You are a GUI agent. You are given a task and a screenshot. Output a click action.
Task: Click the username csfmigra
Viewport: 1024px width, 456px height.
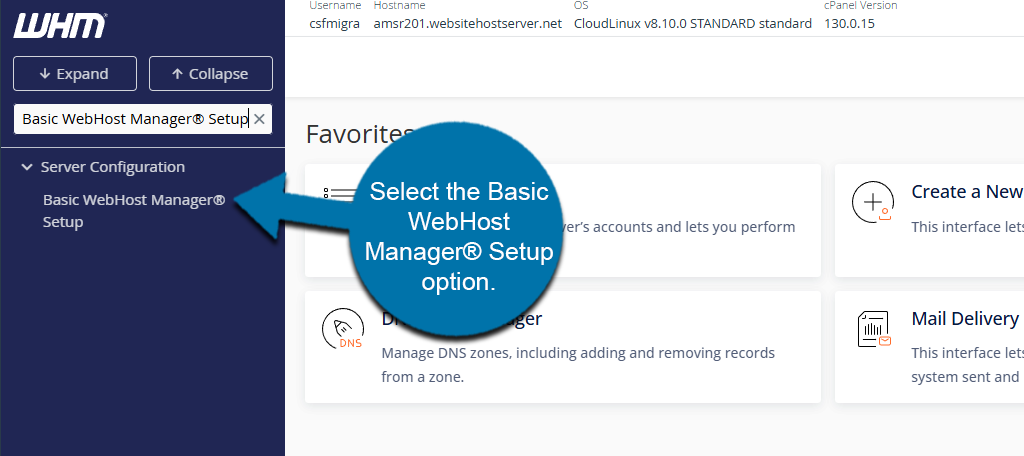coord(337,23)
